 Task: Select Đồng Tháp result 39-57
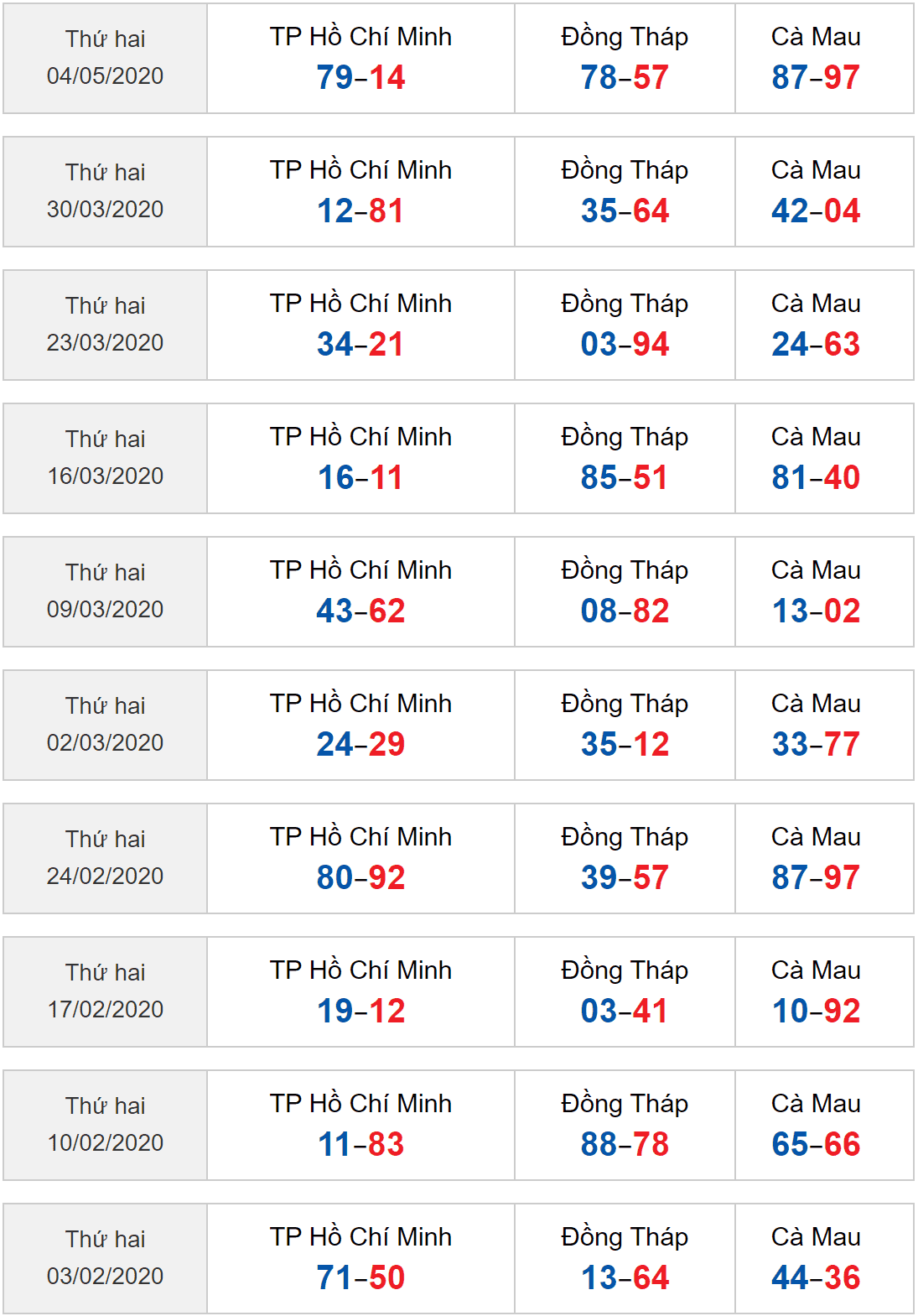[x=625, y=877]
